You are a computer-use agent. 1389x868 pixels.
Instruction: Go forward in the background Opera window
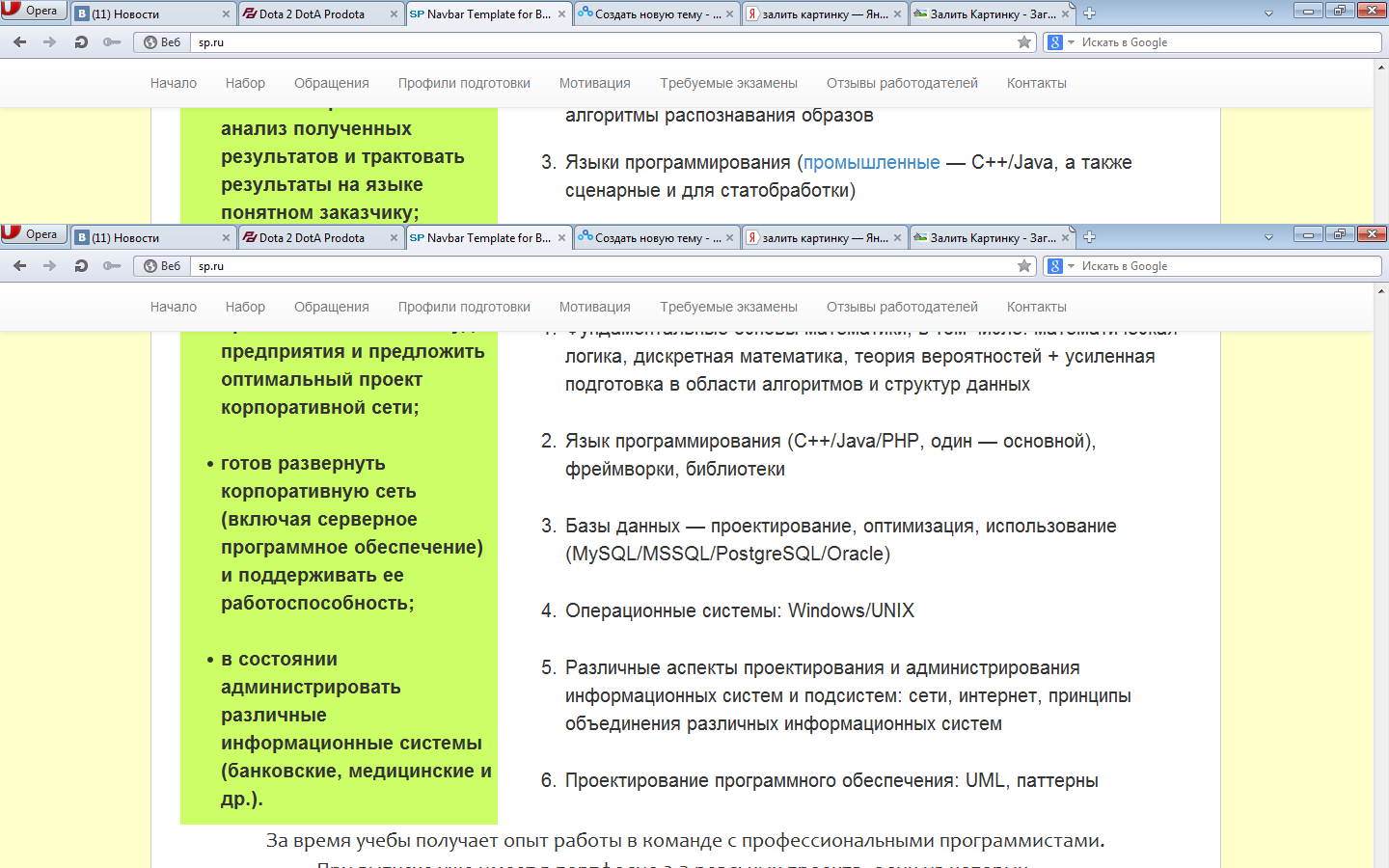coord(50,42)
